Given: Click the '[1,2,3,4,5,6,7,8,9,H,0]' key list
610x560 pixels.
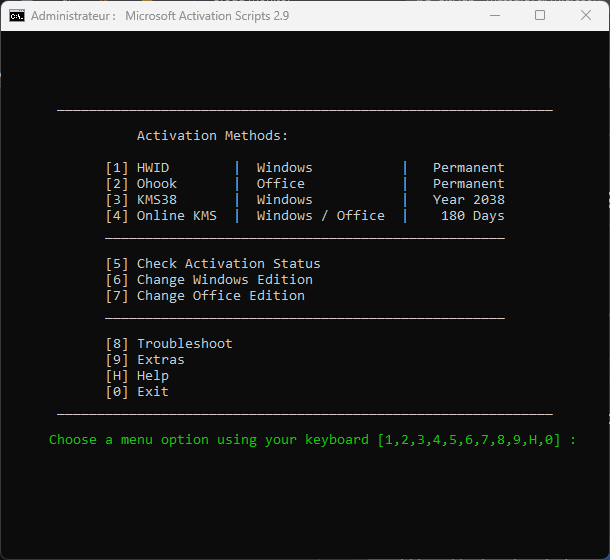Looking at the screenshot, I should point(469,440).
